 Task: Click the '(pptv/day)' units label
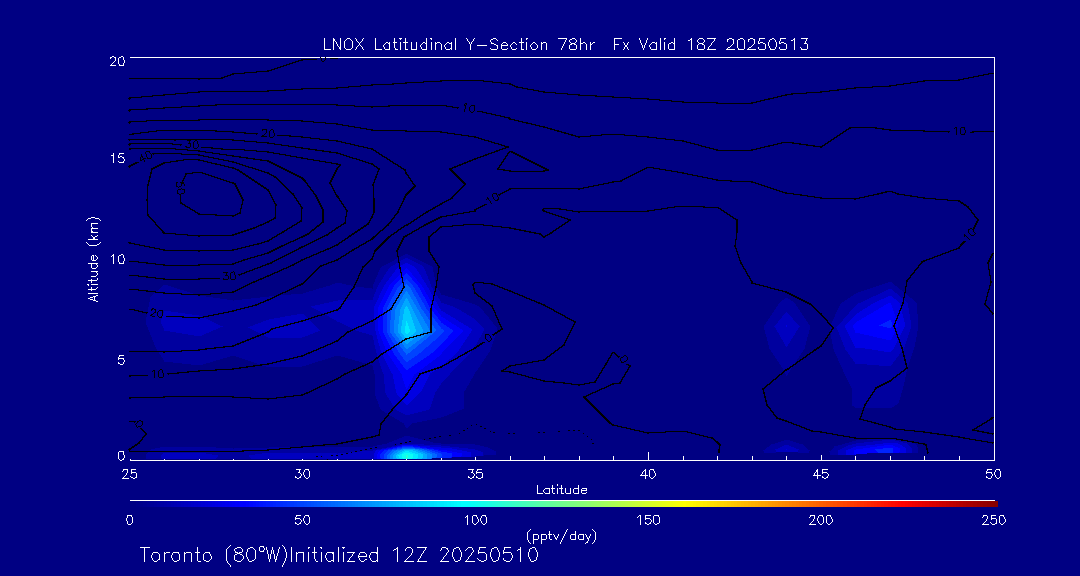pos(561,535)
